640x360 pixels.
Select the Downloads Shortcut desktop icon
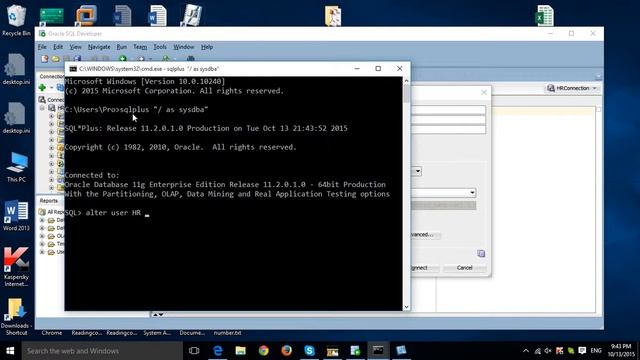[16, 317]
